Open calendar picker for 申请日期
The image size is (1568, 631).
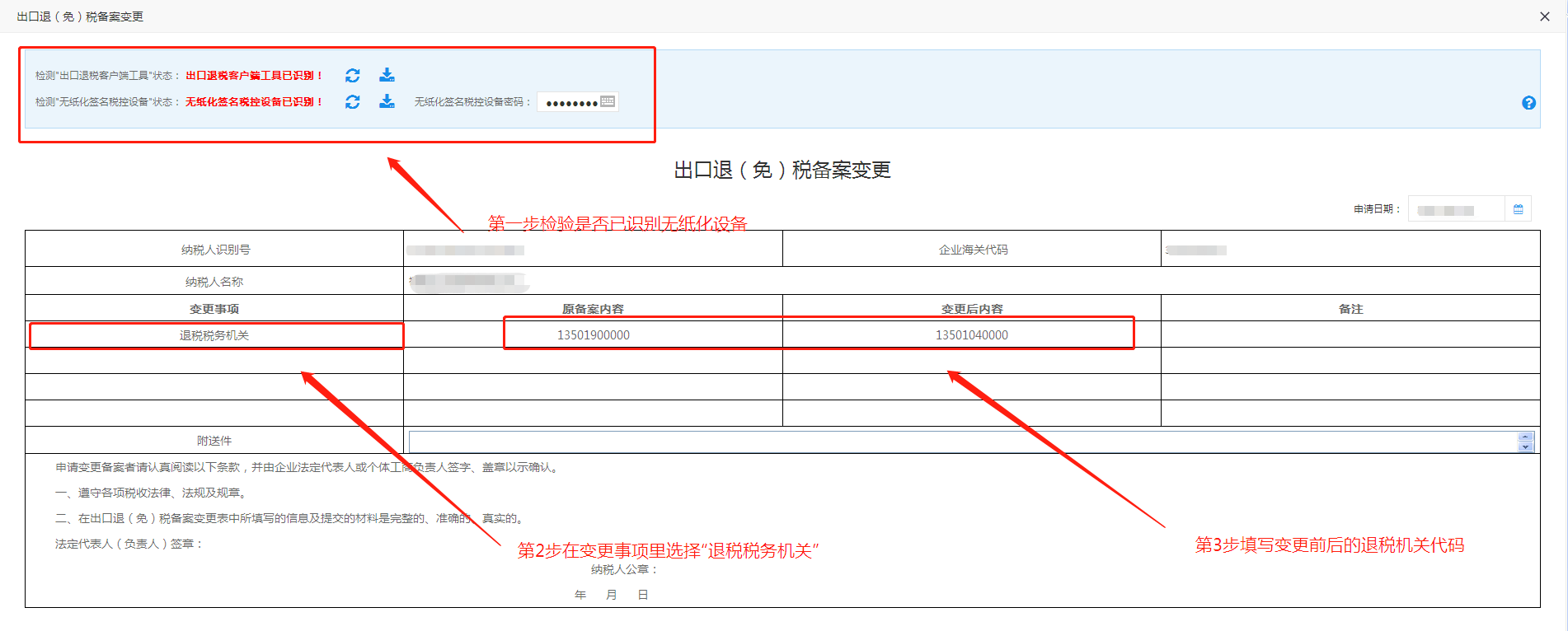1518,209
